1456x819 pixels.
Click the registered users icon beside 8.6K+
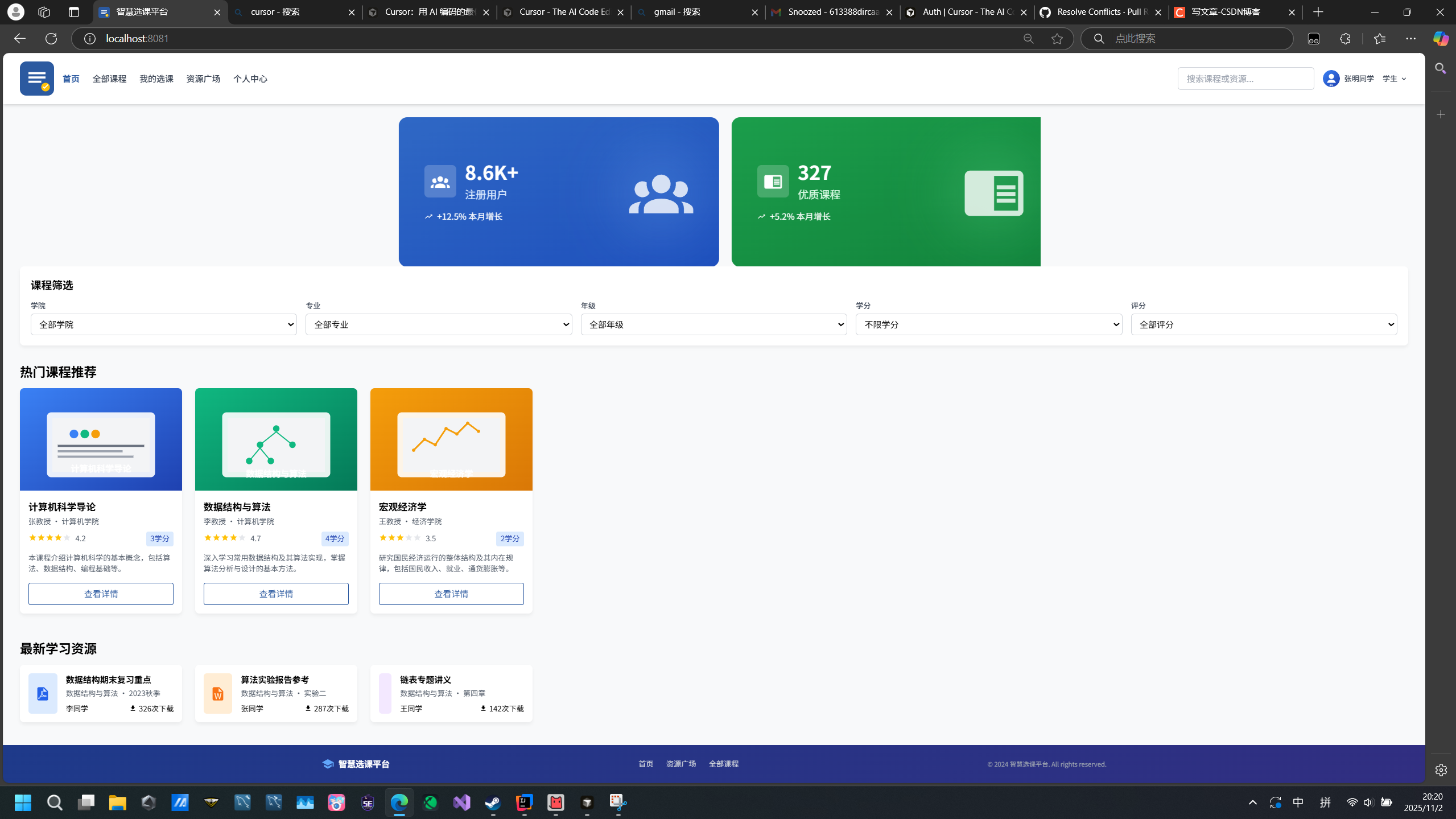pyautogui.click(x=440, y=182)
